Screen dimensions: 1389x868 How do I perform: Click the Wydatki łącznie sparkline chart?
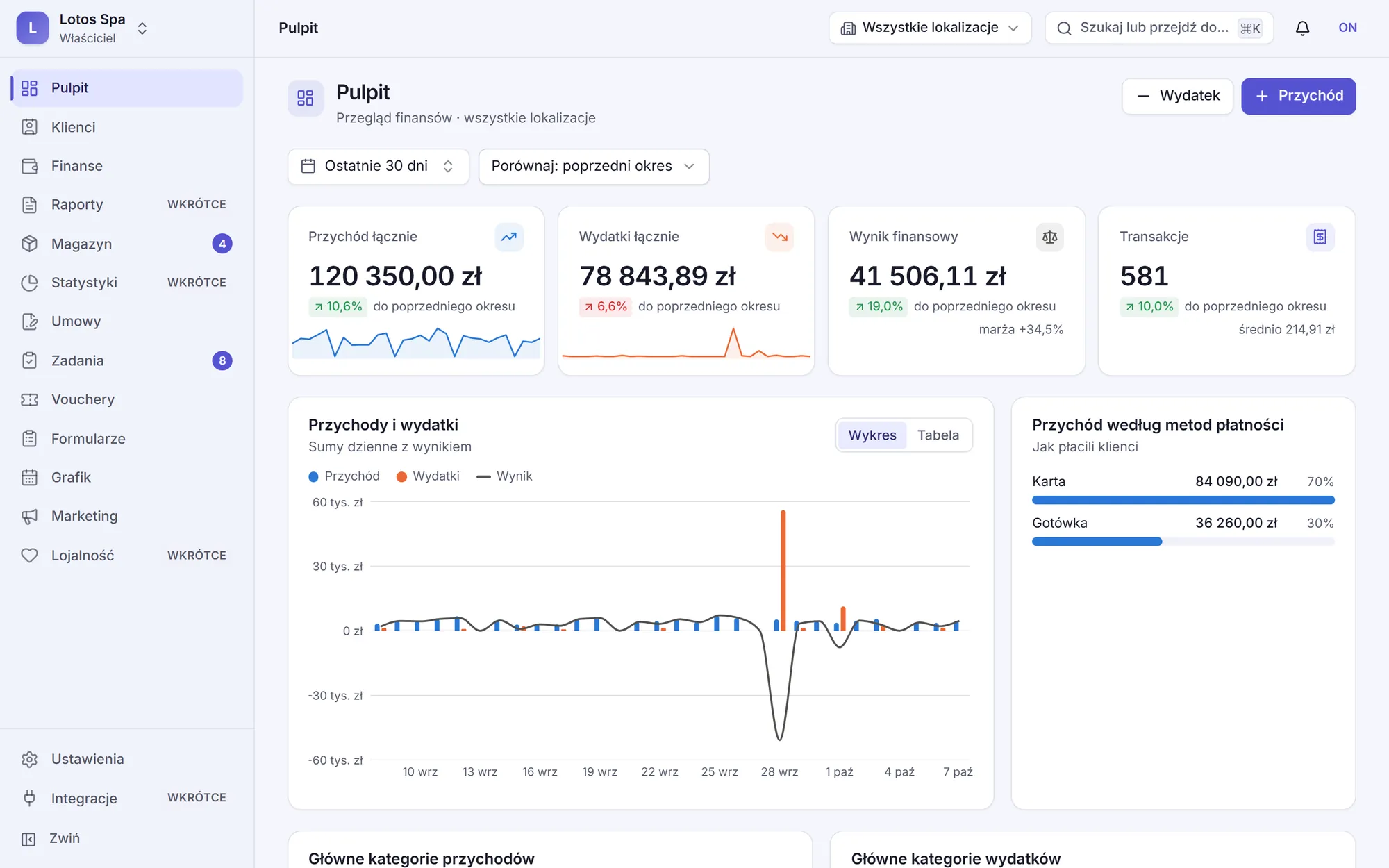(686, 342)
